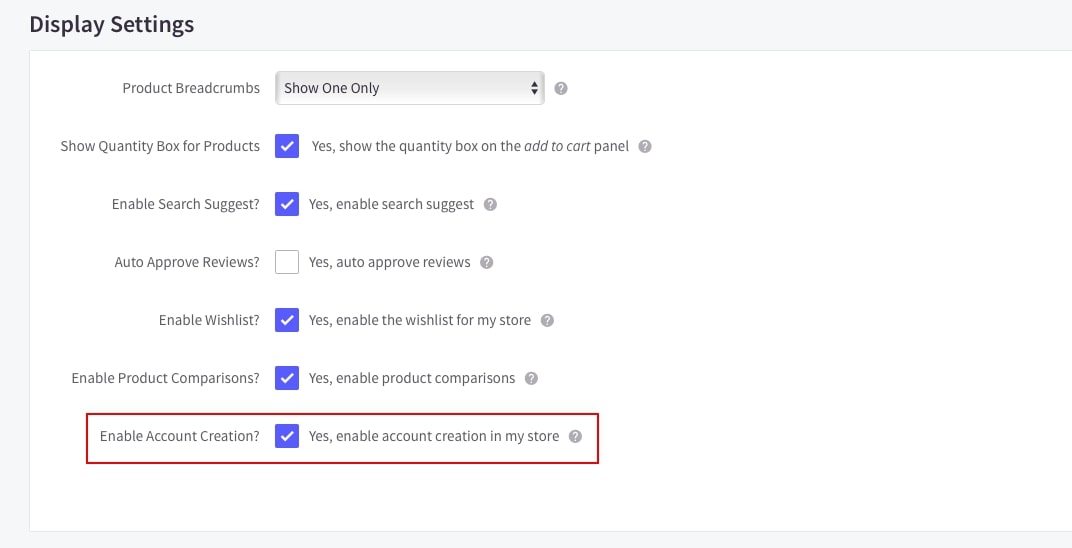Click help icon beside quantity box option

click(x=645, y=146)
